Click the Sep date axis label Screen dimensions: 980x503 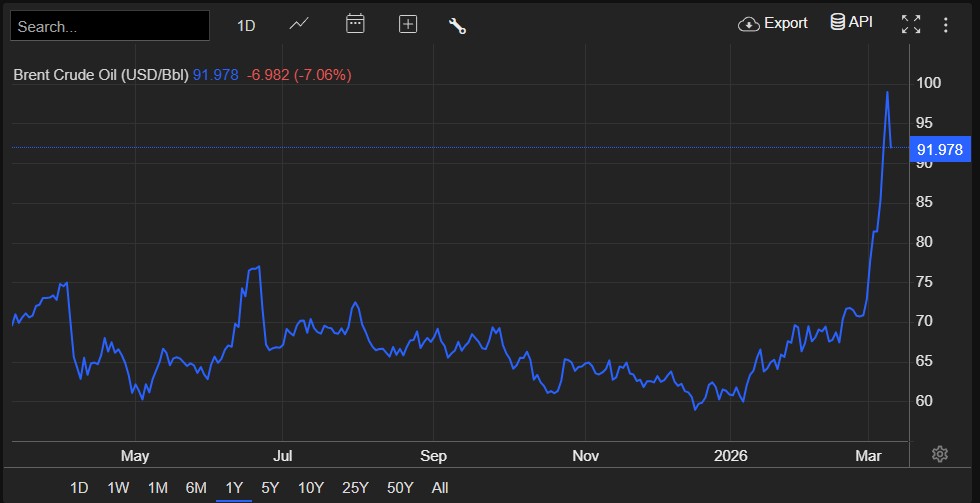433,456
